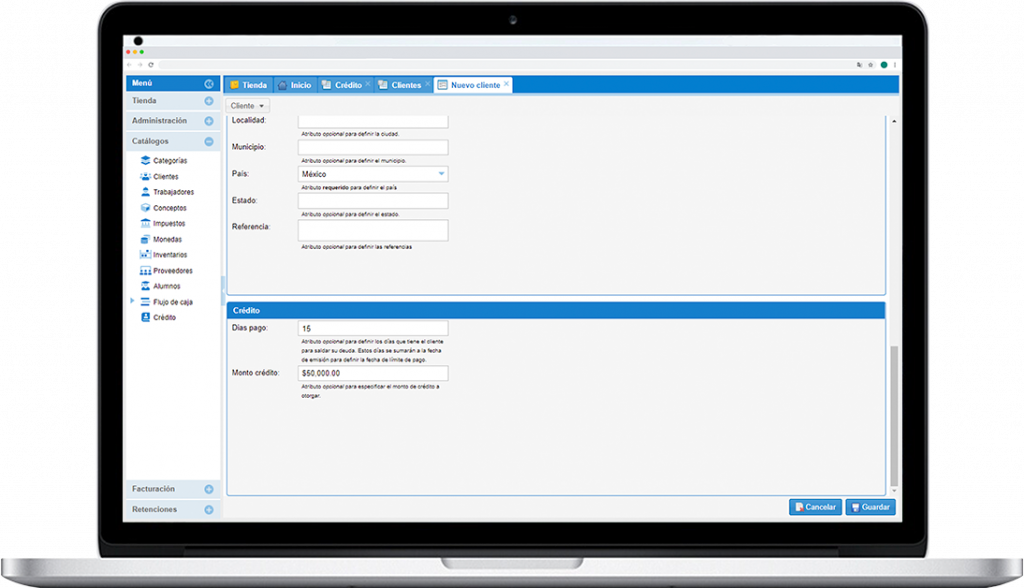The image size is (1024, 588).
Task: Open the Cliente dropdown menu
Action: pos(248,105)
